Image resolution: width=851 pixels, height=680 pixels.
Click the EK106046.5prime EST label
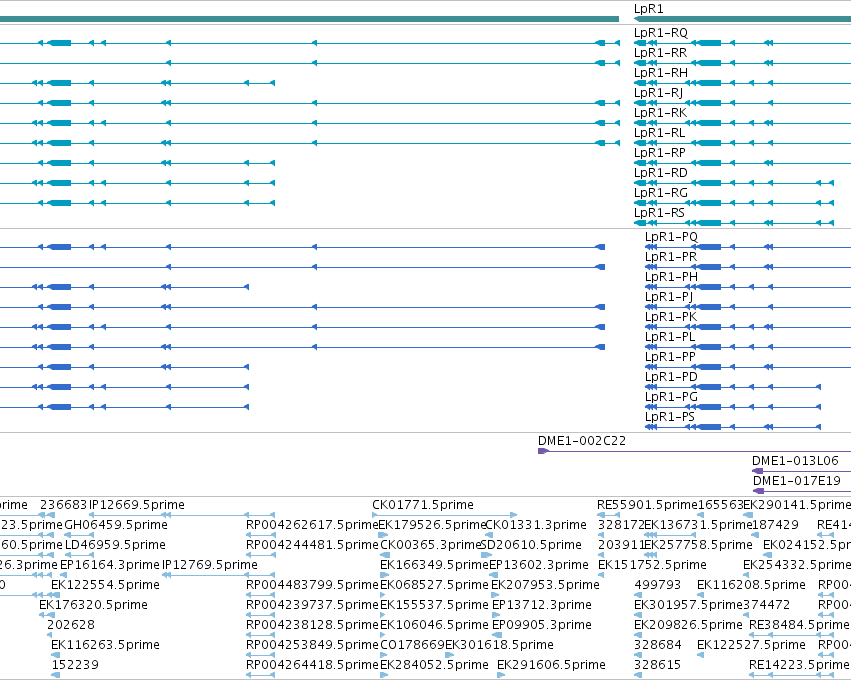[434, 626]
